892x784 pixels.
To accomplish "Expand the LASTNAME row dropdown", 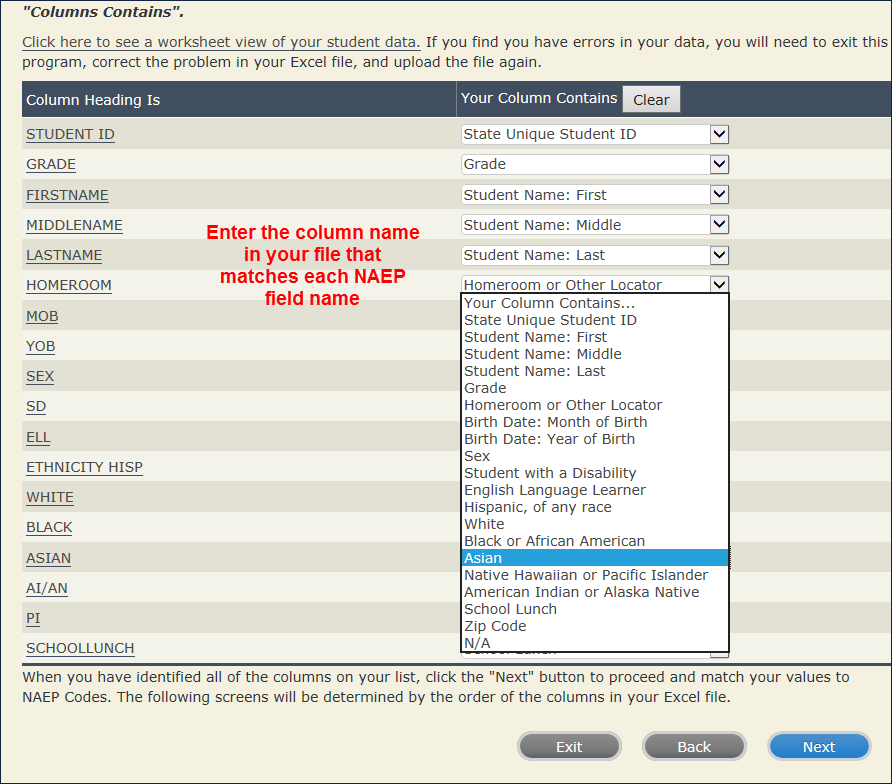I will pos(719,255).
